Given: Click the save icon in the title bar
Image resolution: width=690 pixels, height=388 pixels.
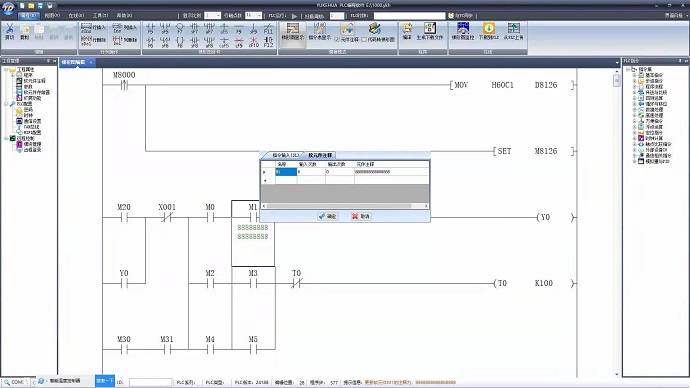Looking at the screenshot, I should click(x=40, y=6).
